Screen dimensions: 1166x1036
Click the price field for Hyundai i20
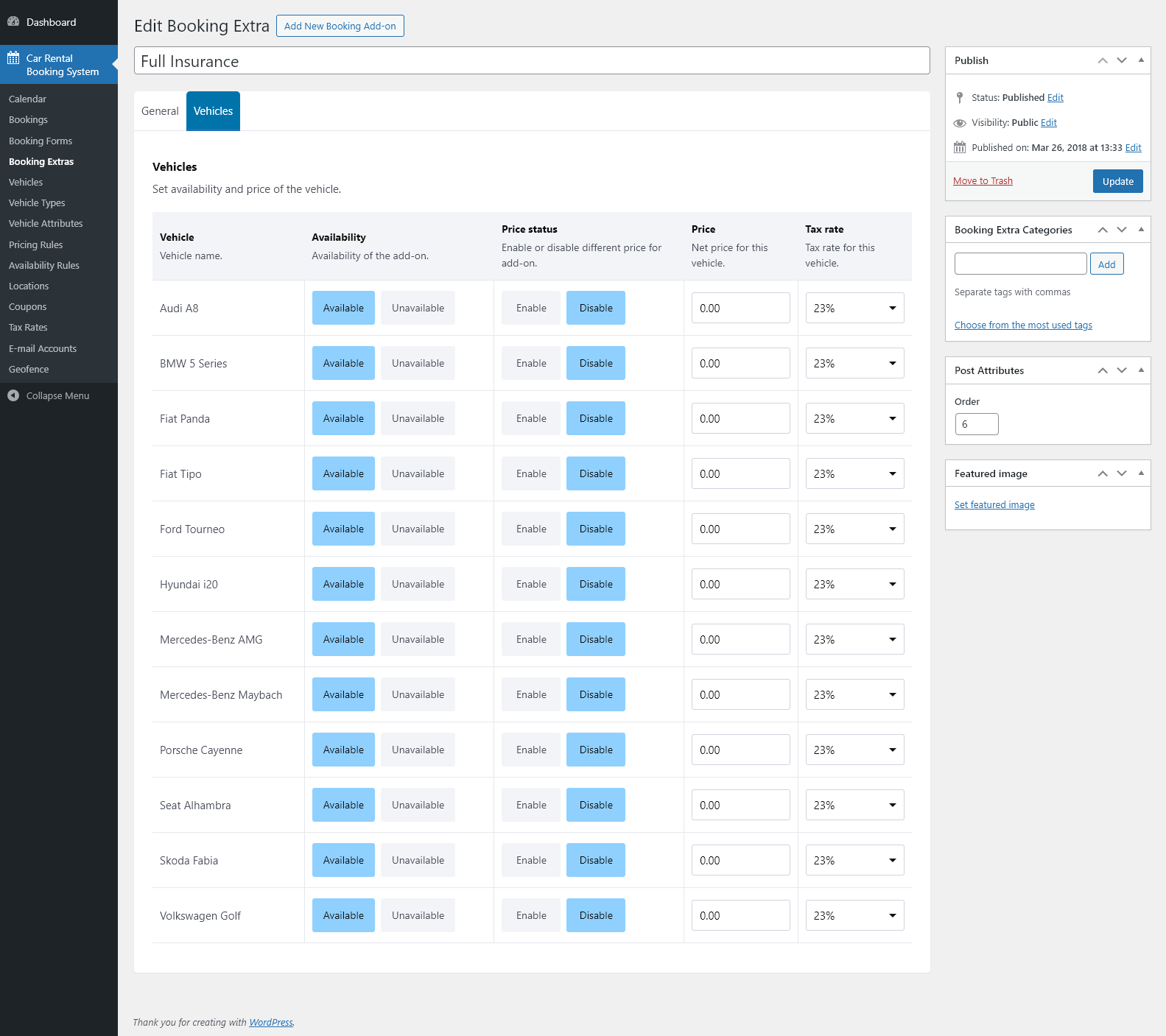point(740,584)
